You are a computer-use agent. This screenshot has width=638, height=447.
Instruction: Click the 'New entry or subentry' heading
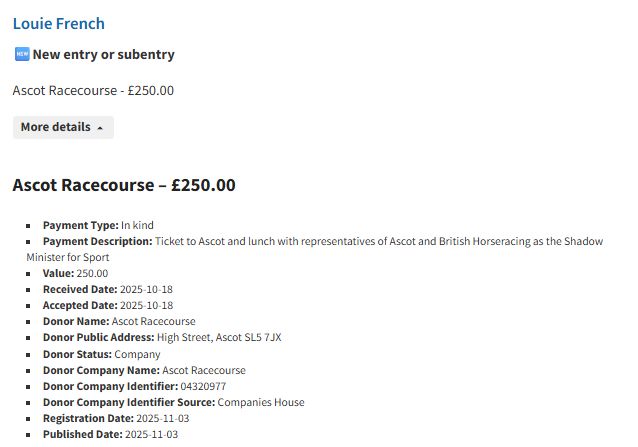[x=103, y=54]
